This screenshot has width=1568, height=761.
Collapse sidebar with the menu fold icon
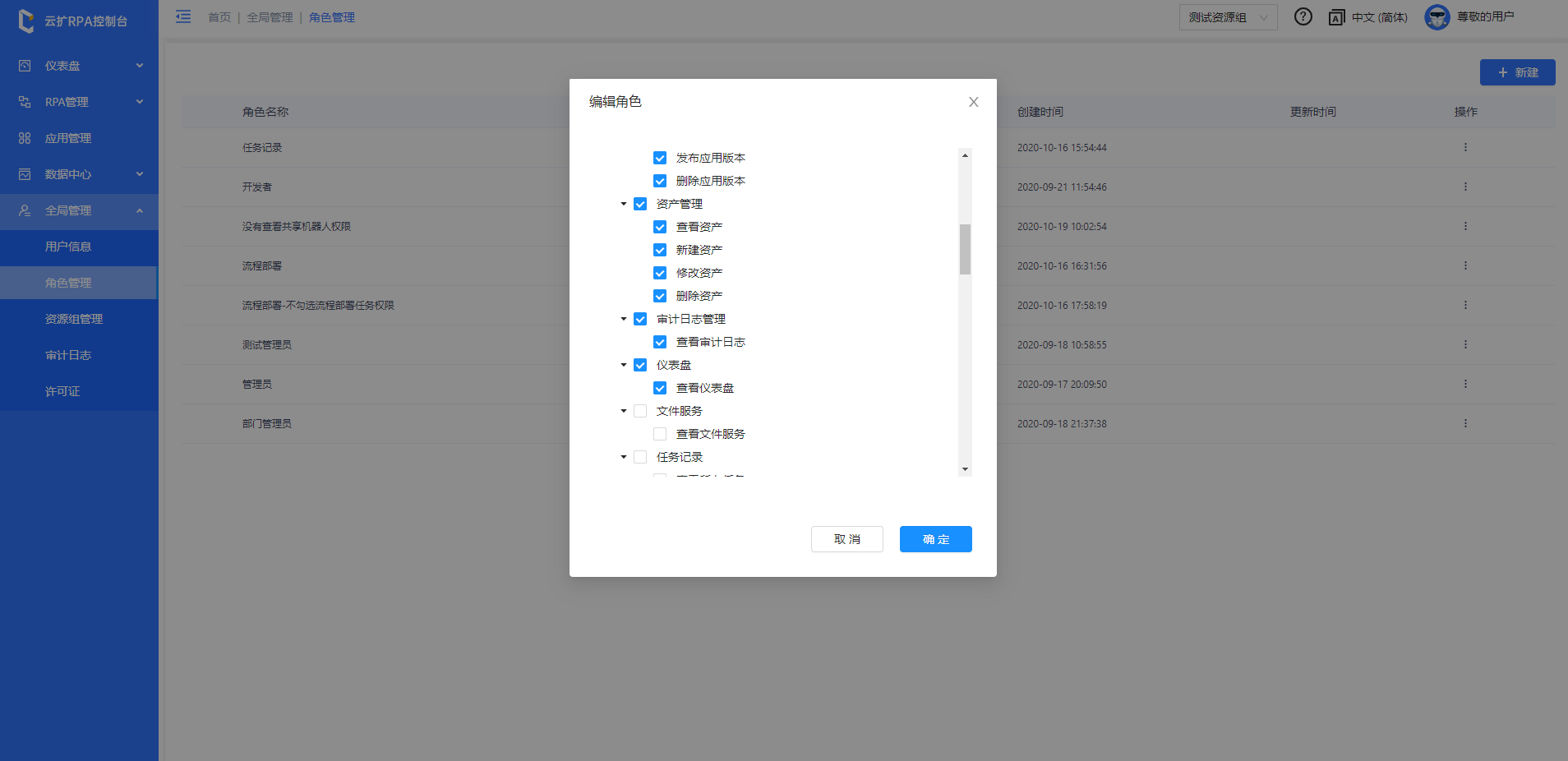183,16
